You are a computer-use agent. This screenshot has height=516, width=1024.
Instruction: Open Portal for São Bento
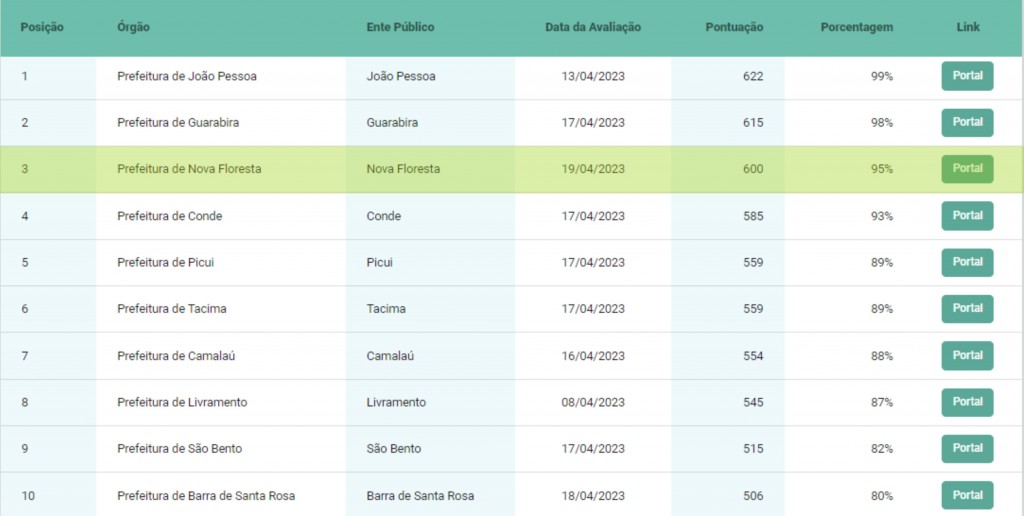point(967,449)
